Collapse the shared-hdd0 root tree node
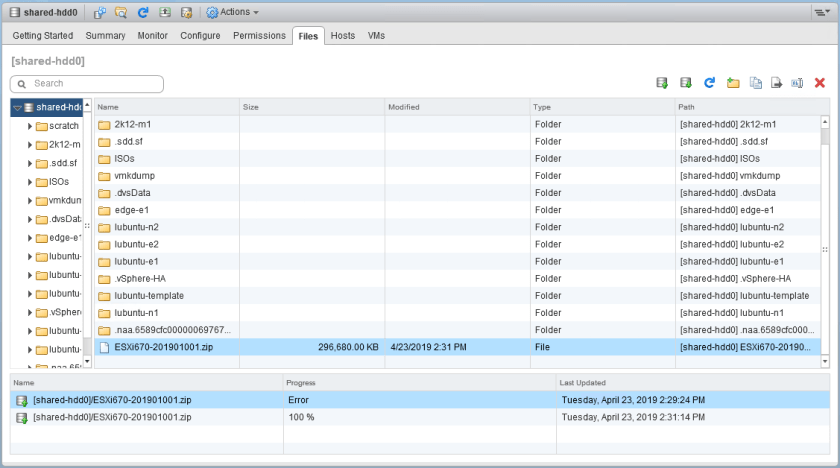Image resolution: width=840 pixels, height=468 pixels. point(18,107)
